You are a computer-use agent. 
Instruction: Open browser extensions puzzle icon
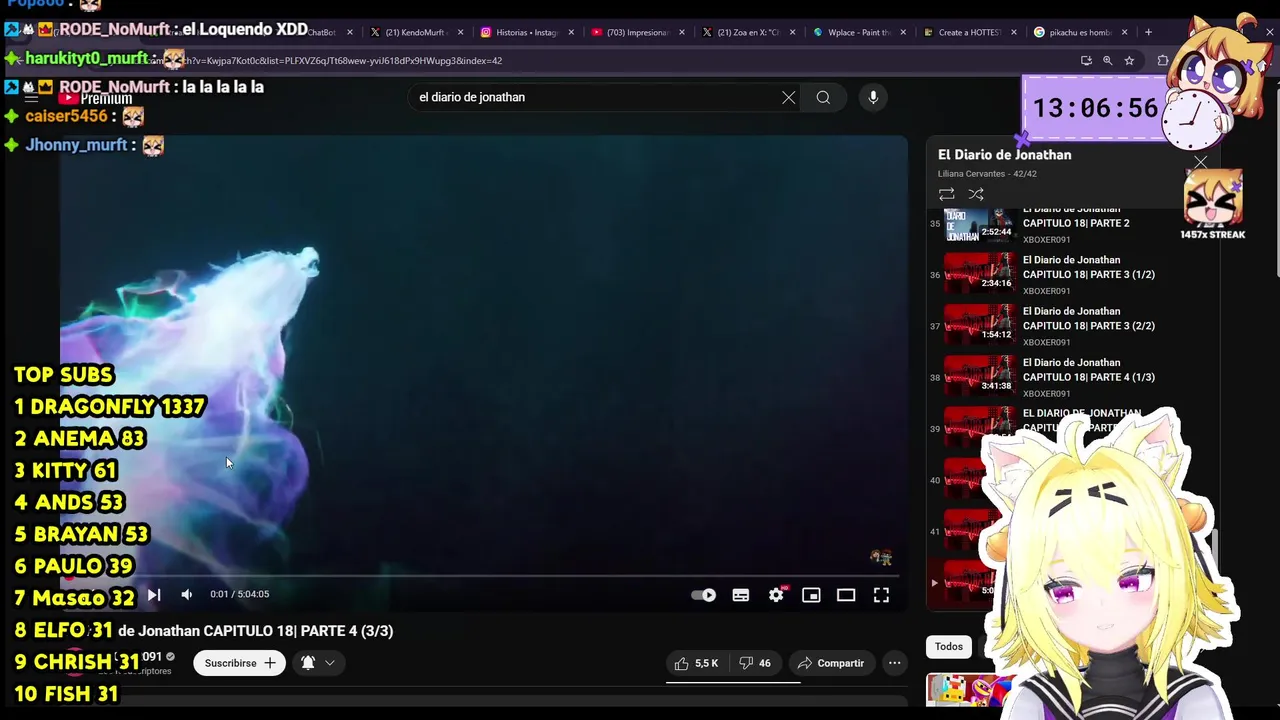click(1162, 60)
